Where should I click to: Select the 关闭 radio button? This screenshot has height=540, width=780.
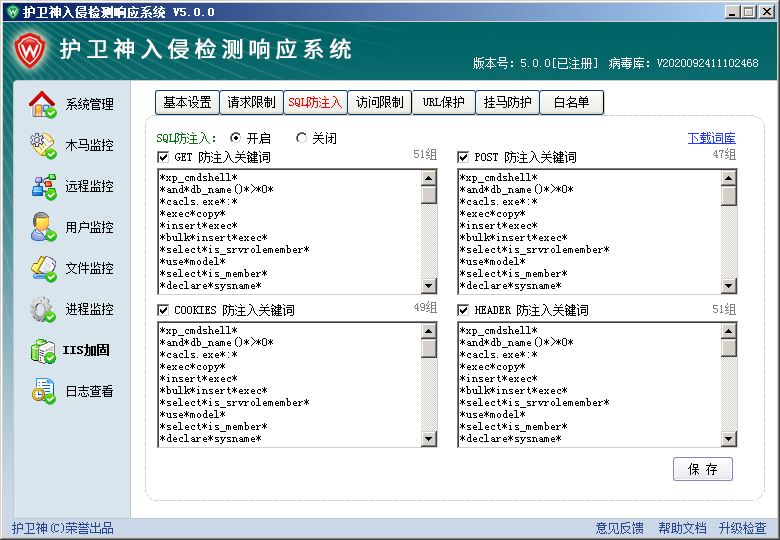click(302, 138)
